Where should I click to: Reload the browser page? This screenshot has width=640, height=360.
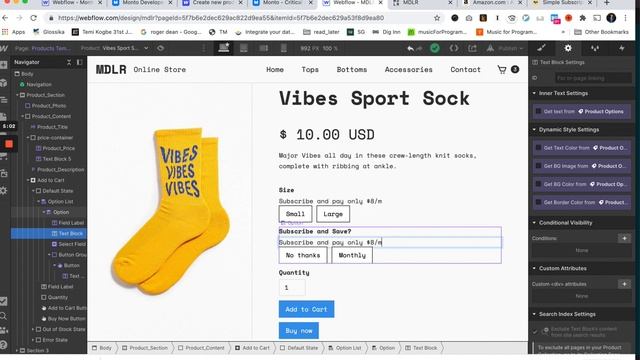click(33, 18)
